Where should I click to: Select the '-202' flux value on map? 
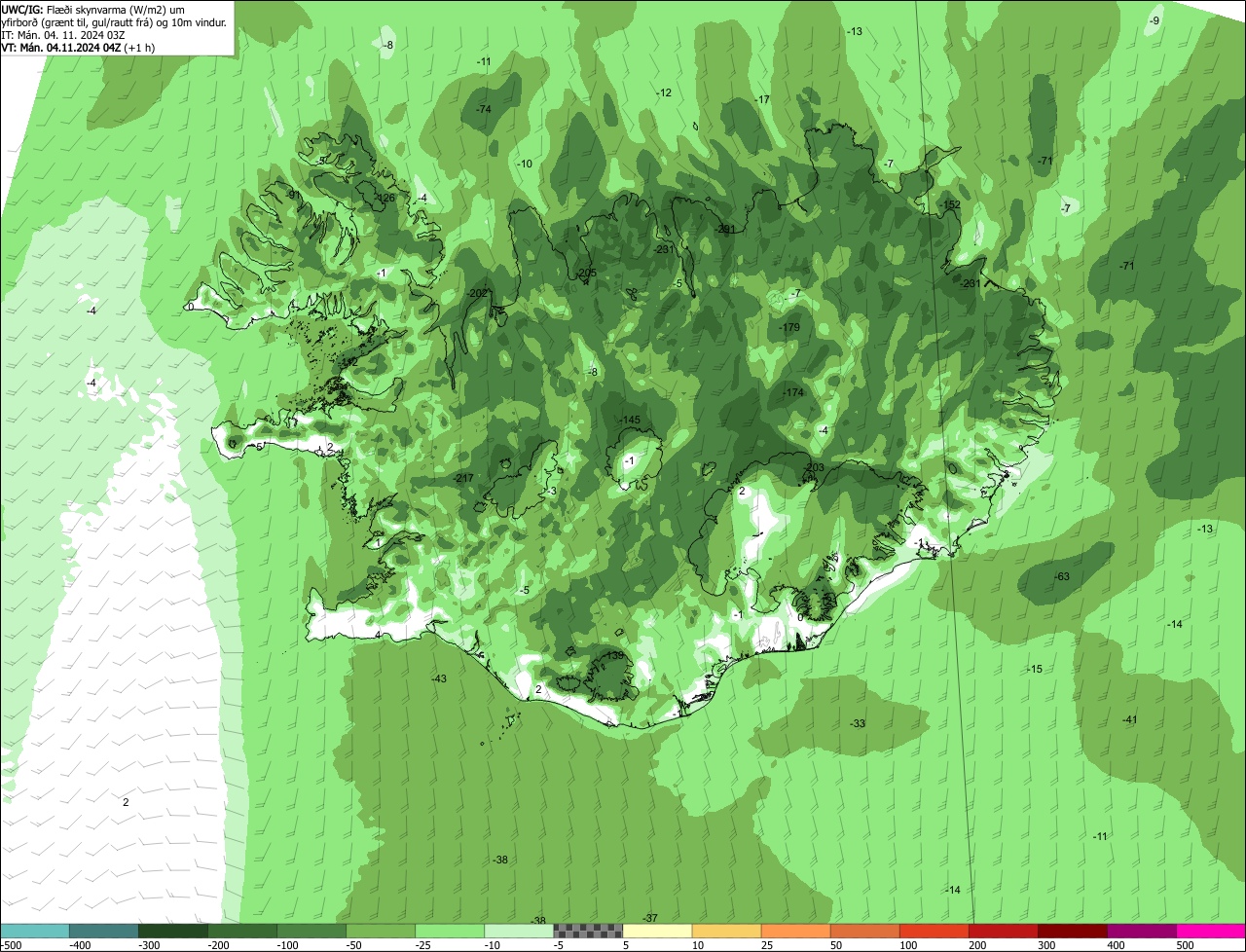click(478, 293)
